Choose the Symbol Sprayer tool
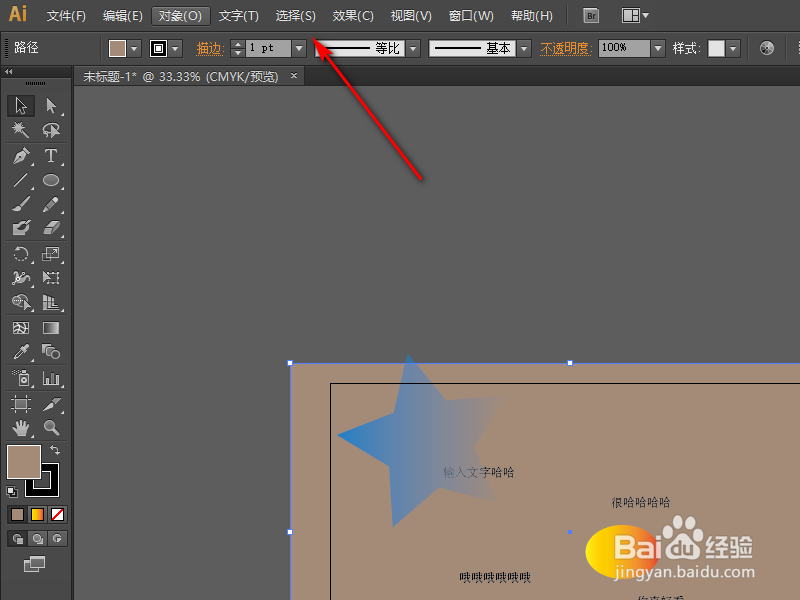The image size is (800, 600). coord(21,378)
